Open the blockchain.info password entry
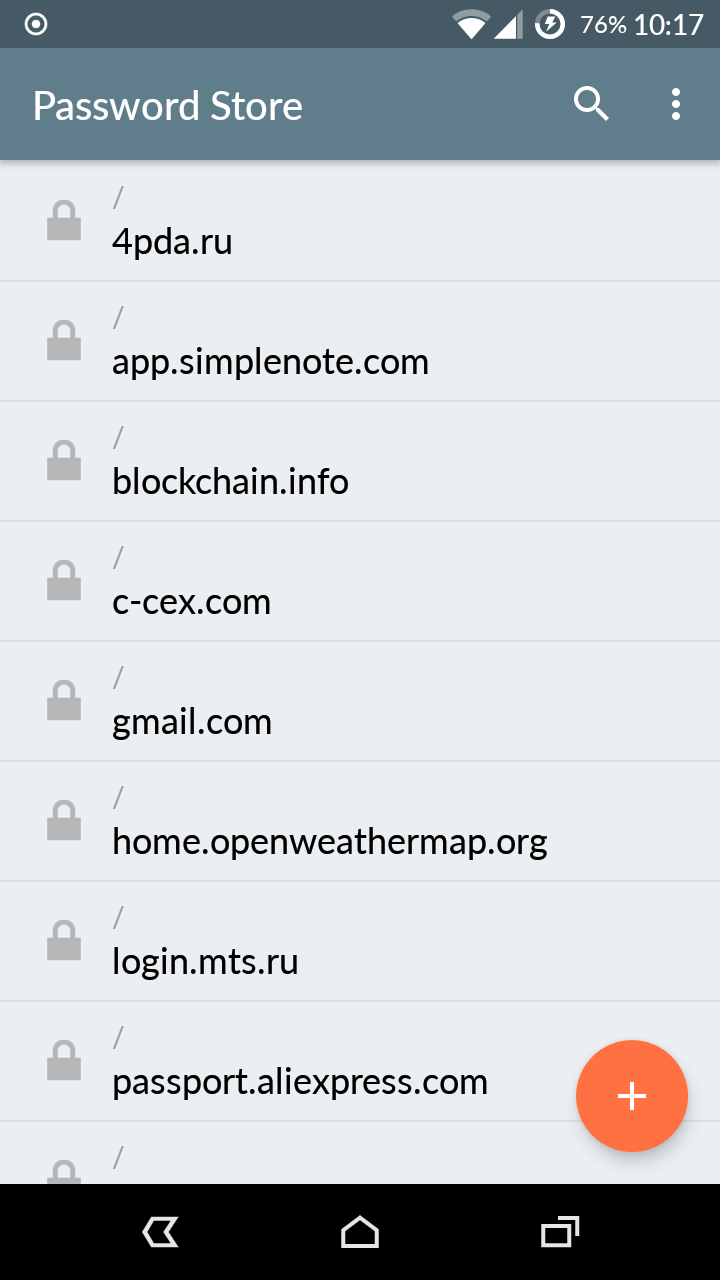Viewport: 720px width, 1280px height. click(230, 481)
